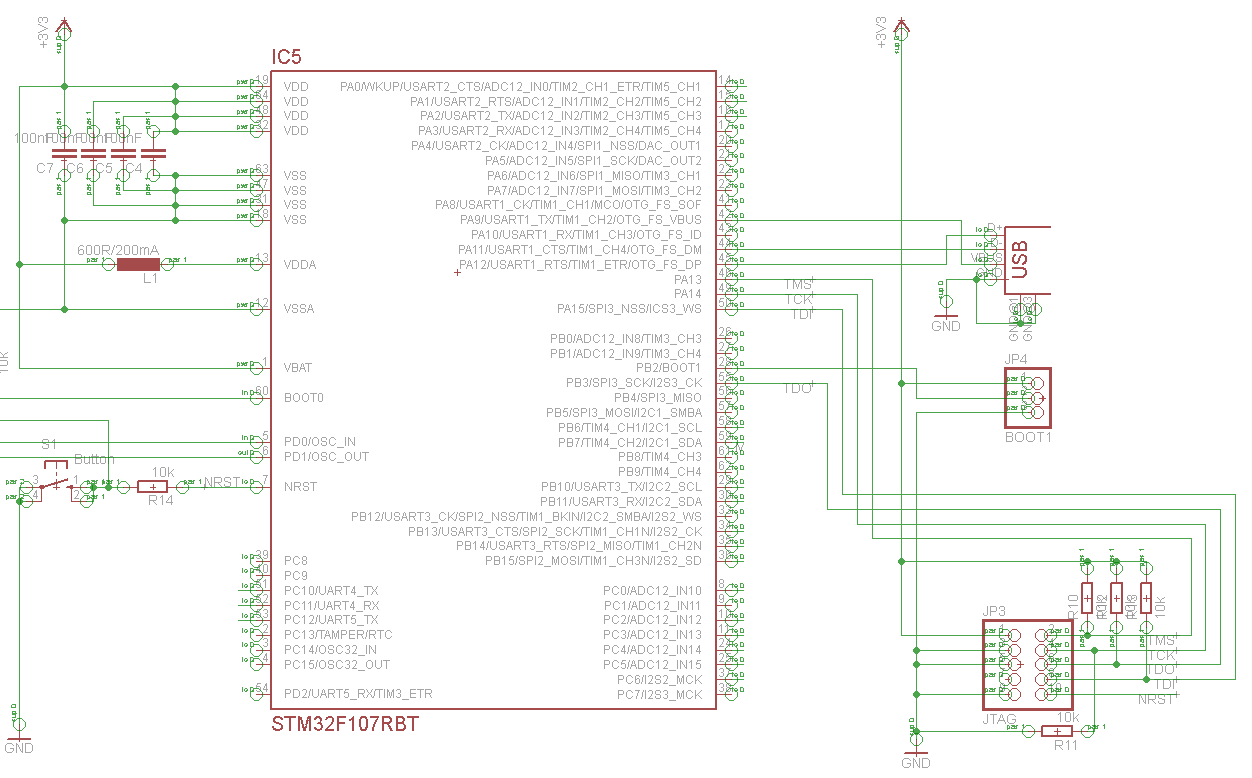The height and width of the screenshot is (778, 1252).
Task: Select the IC5 designator label
Action: pyautogui.click(x=287, y=56)
